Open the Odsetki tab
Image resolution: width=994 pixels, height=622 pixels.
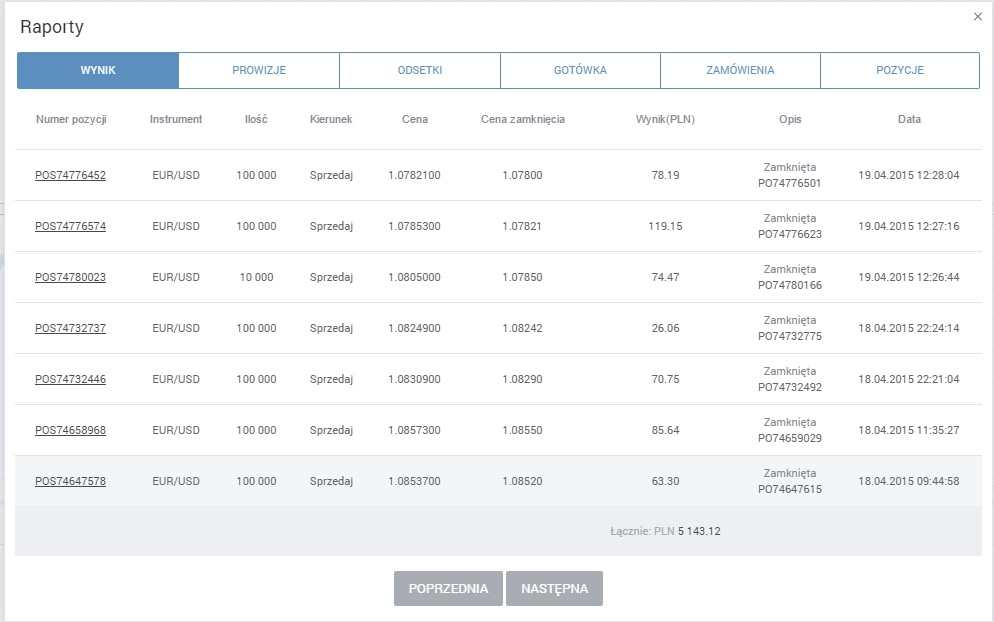[419, 71]
